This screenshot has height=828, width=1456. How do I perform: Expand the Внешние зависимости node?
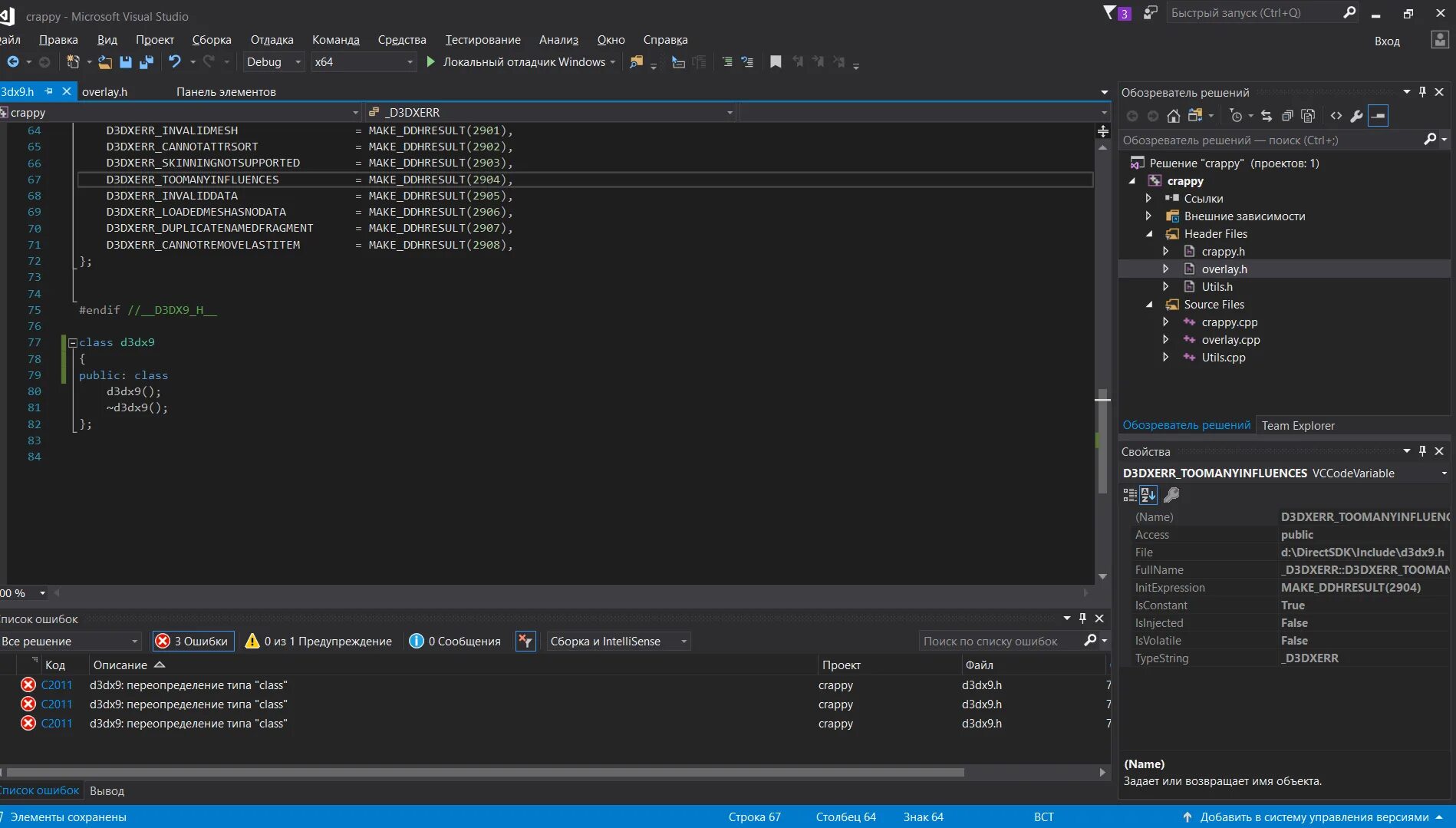pyautogui.click(x=1148, y=216)
